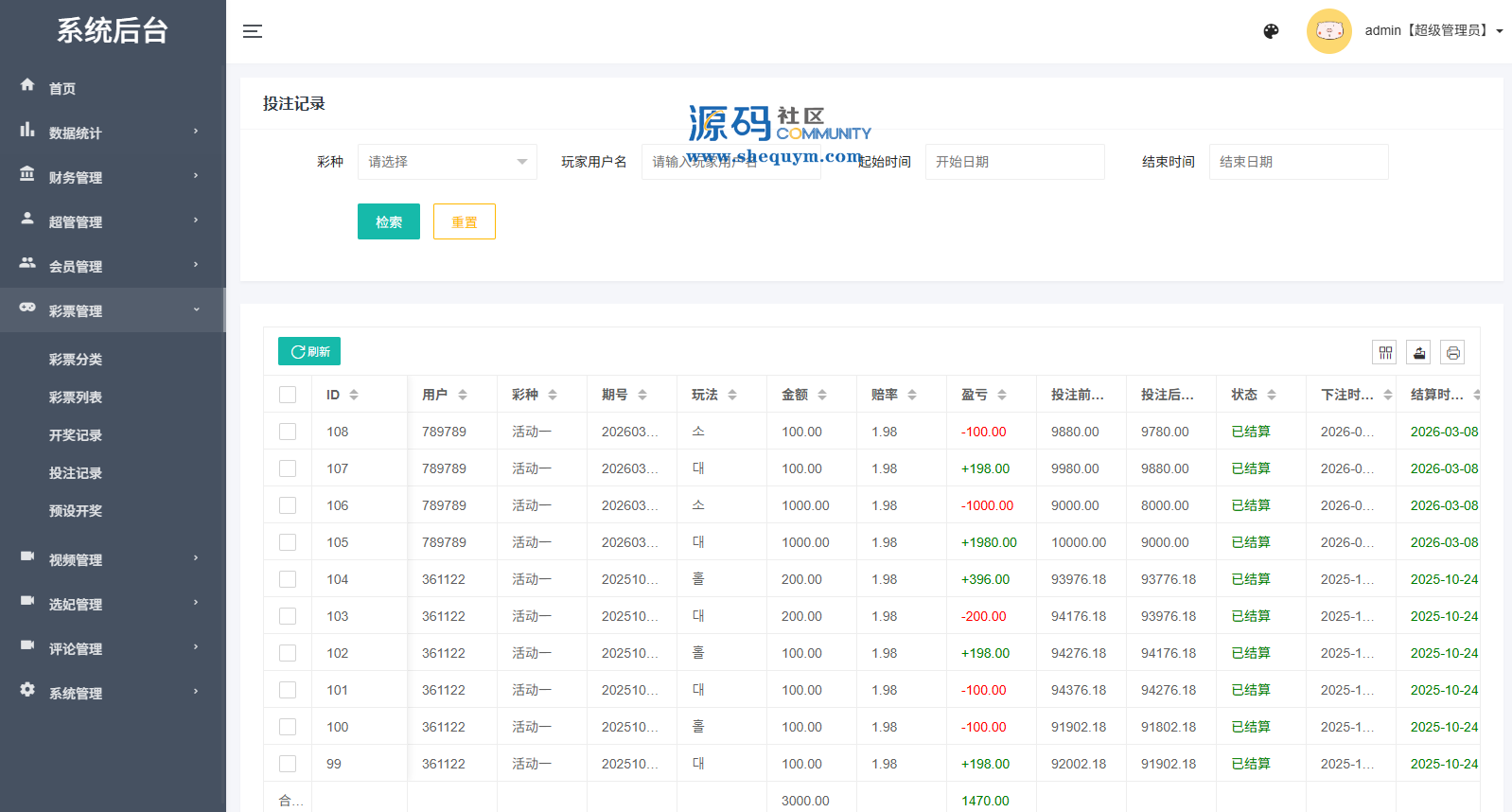Click the export table icon

coord(1418,353)
